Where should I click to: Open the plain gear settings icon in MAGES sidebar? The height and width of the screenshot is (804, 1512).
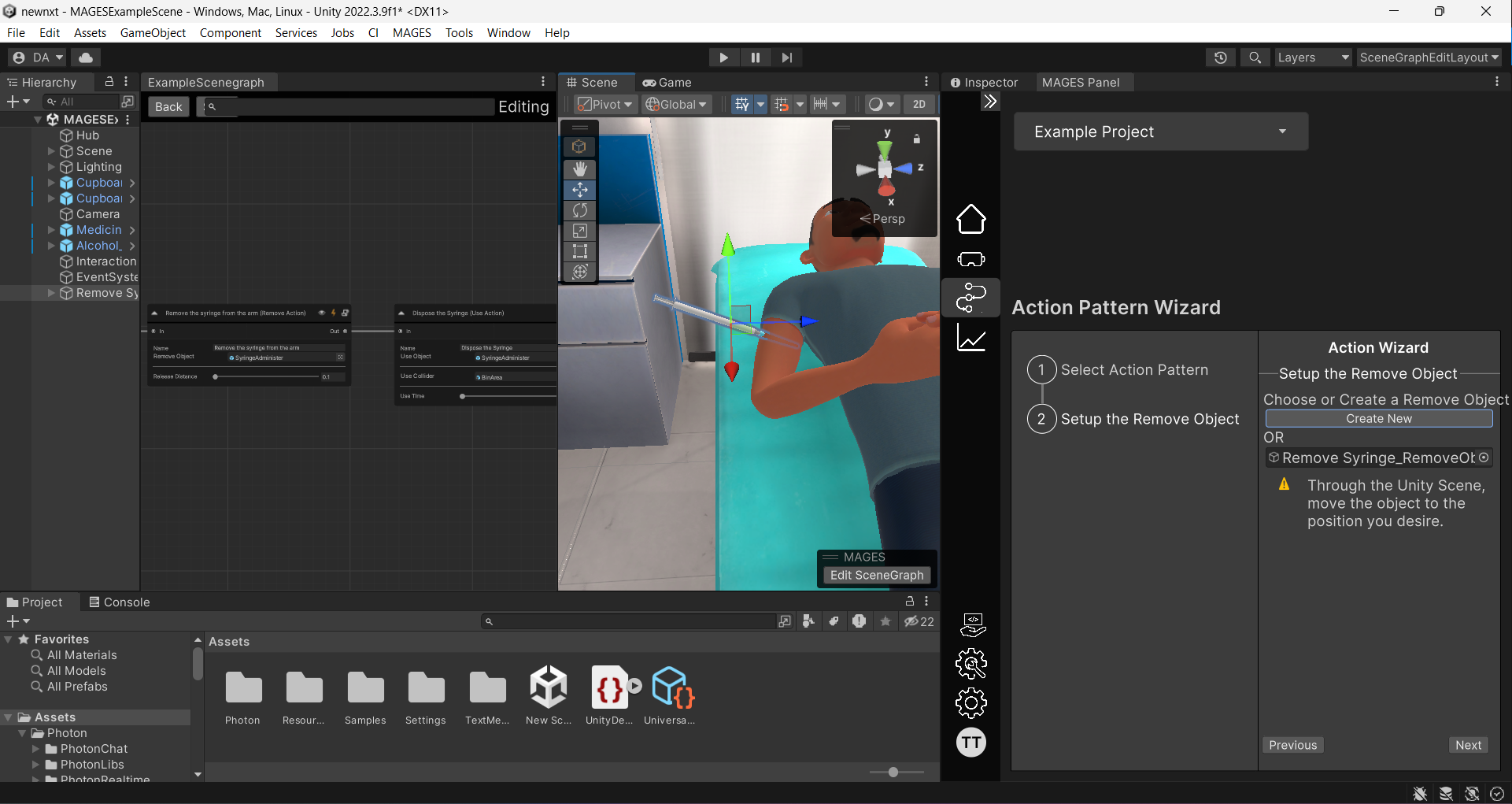click(971, 702)
